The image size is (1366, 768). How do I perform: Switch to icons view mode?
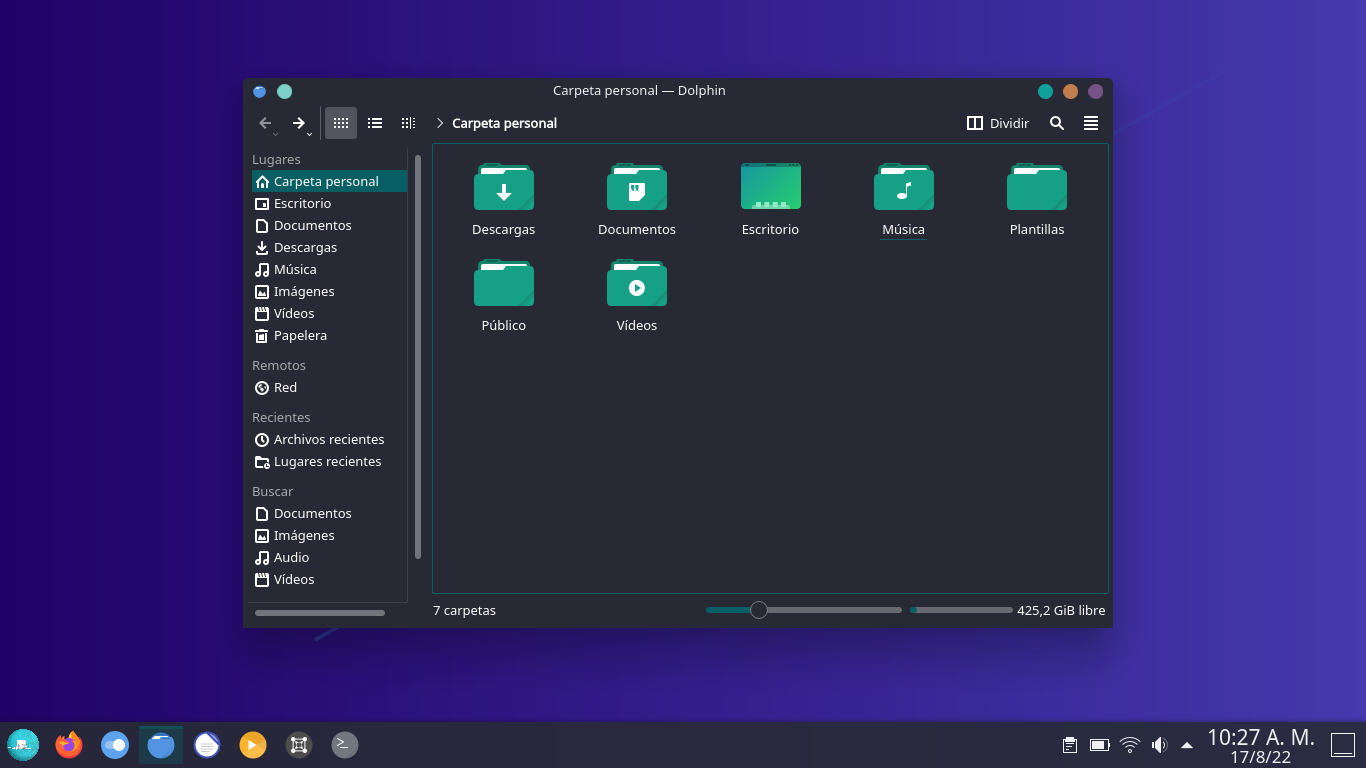click(341, 123)
